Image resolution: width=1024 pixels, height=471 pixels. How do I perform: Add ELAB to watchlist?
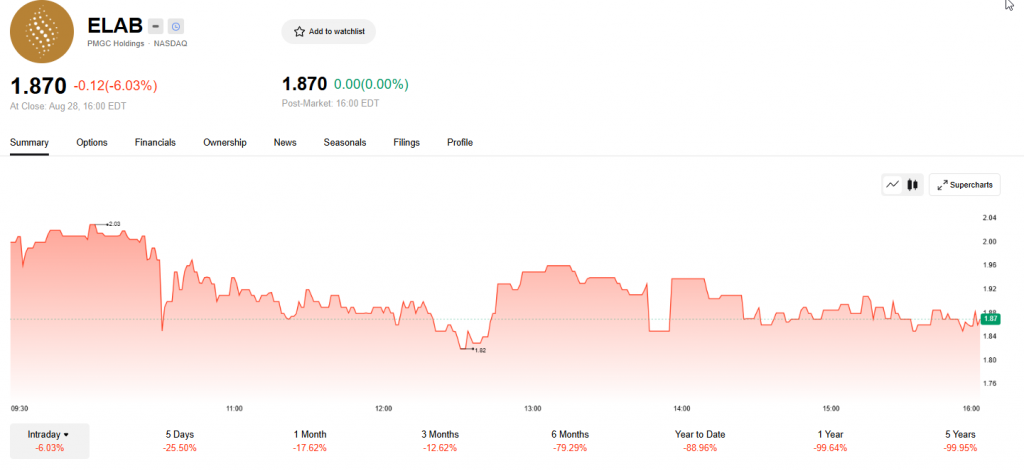tap(328, 31)
